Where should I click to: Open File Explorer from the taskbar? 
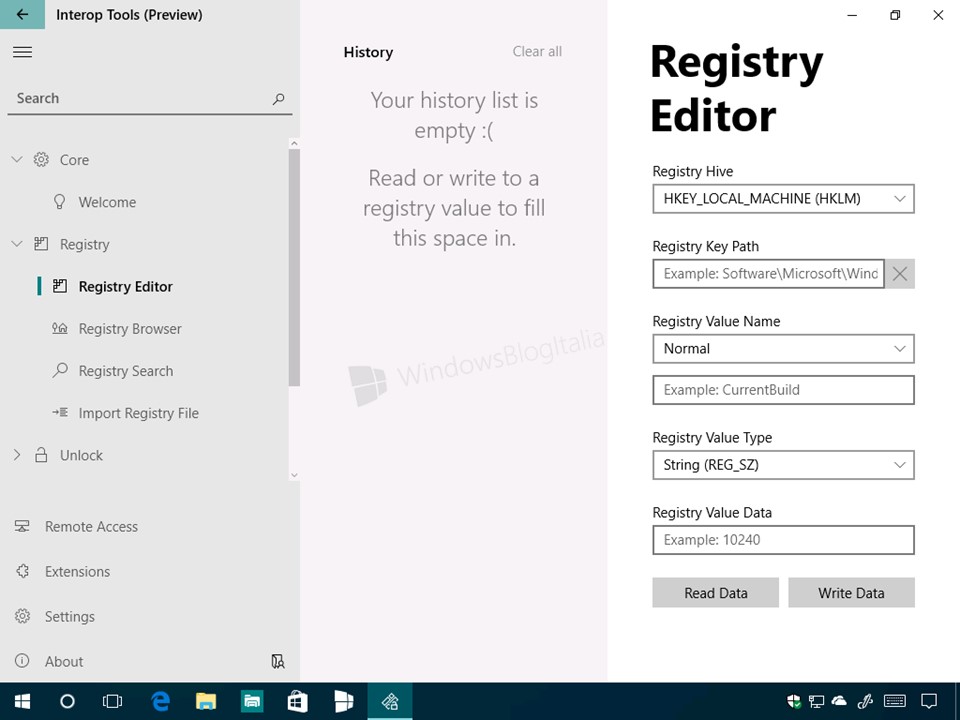[x=206, y=702]
